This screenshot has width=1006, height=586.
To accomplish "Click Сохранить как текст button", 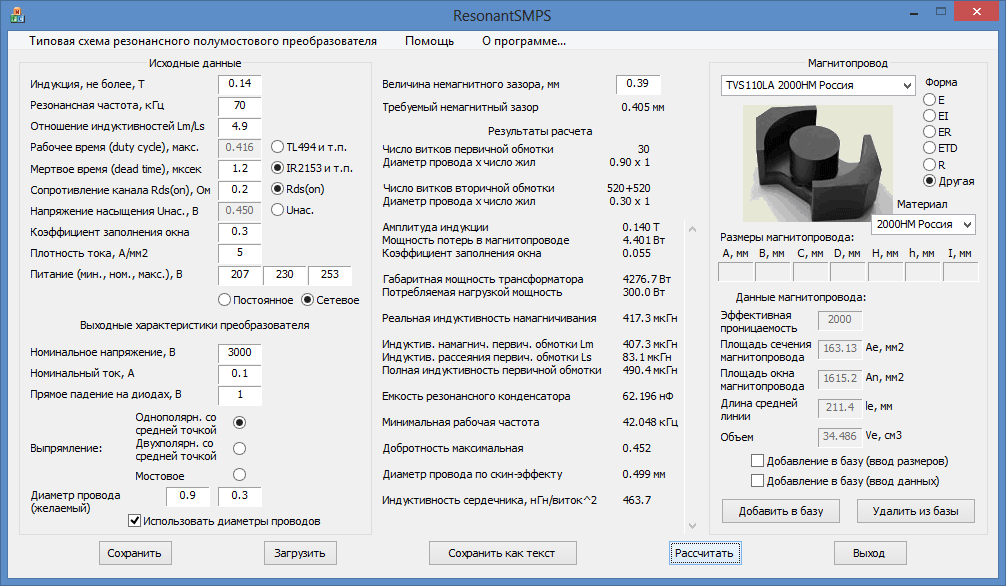I will click(502, 553).
